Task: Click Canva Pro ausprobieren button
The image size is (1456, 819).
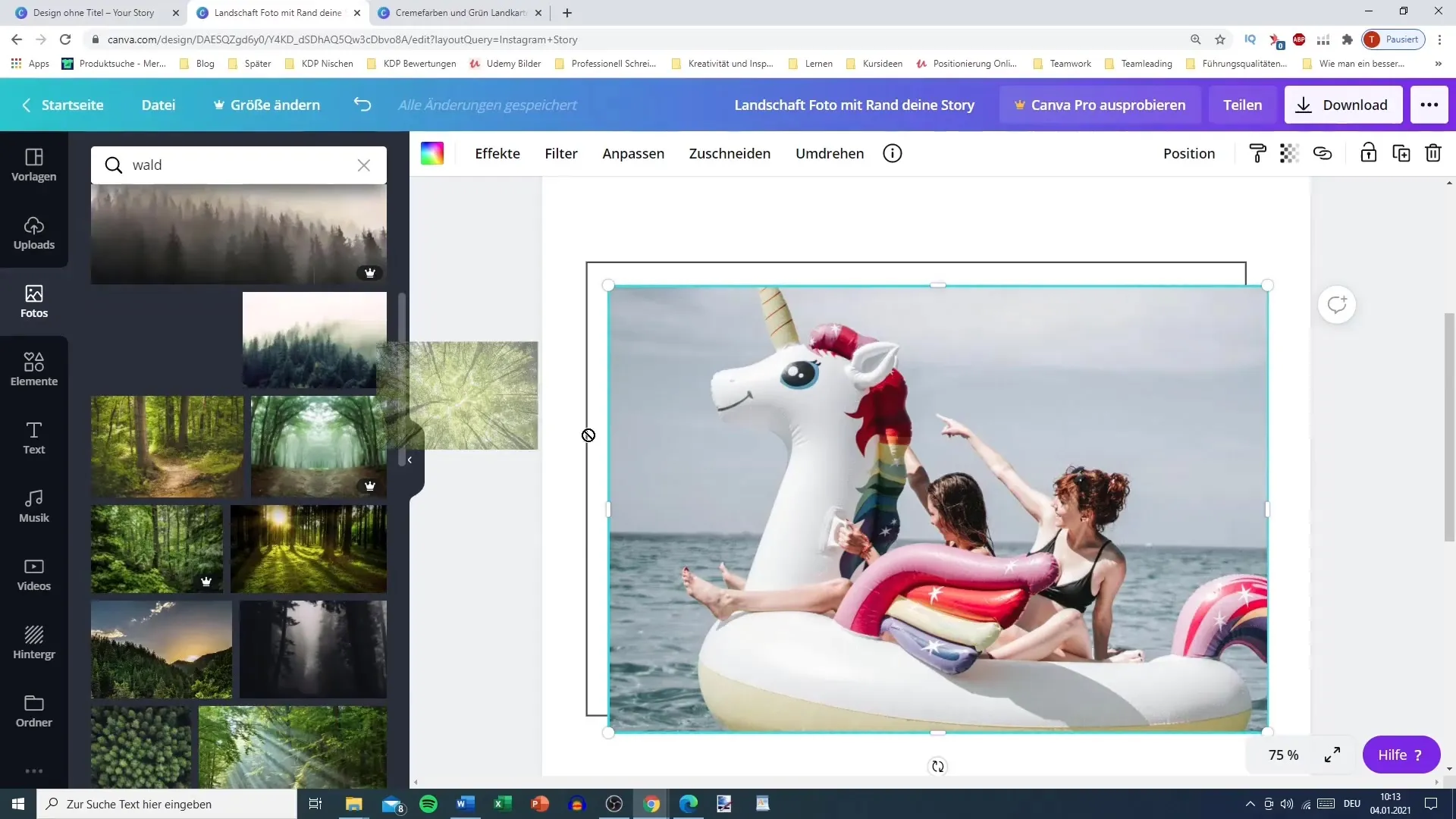Action: [1100, 105]
